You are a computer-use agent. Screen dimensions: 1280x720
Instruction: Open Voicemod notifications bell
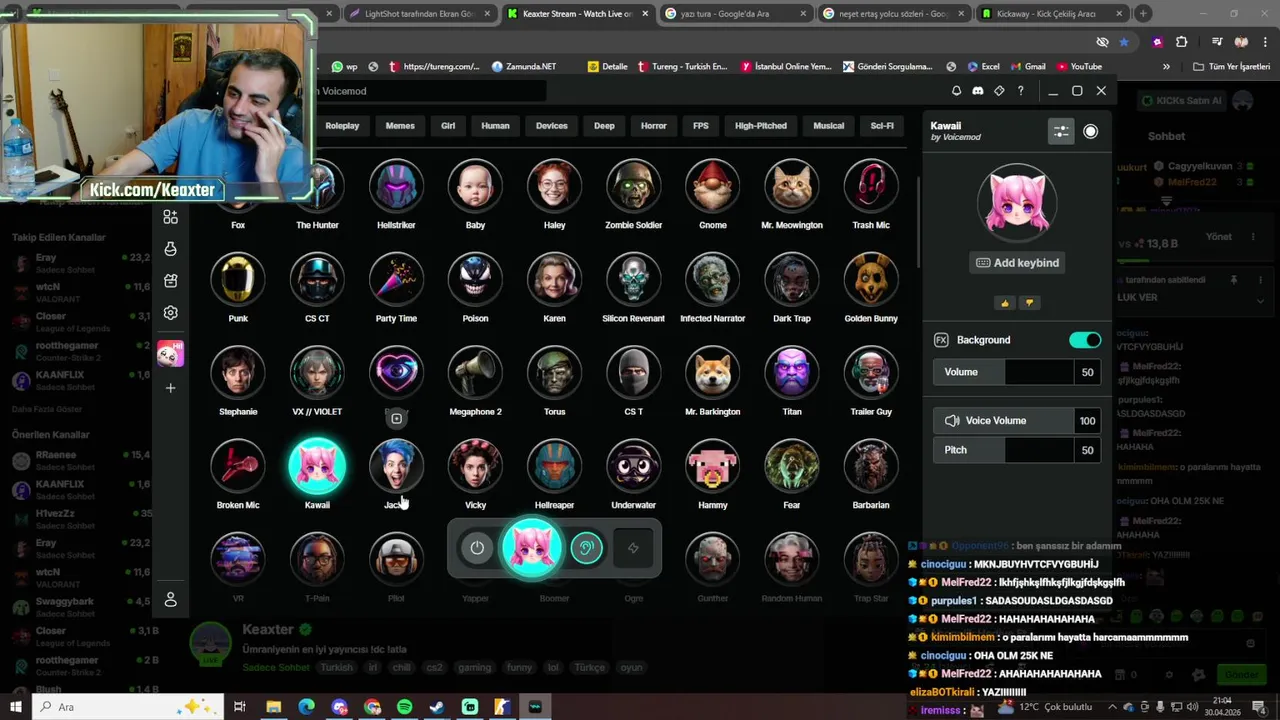coord(956,91)
